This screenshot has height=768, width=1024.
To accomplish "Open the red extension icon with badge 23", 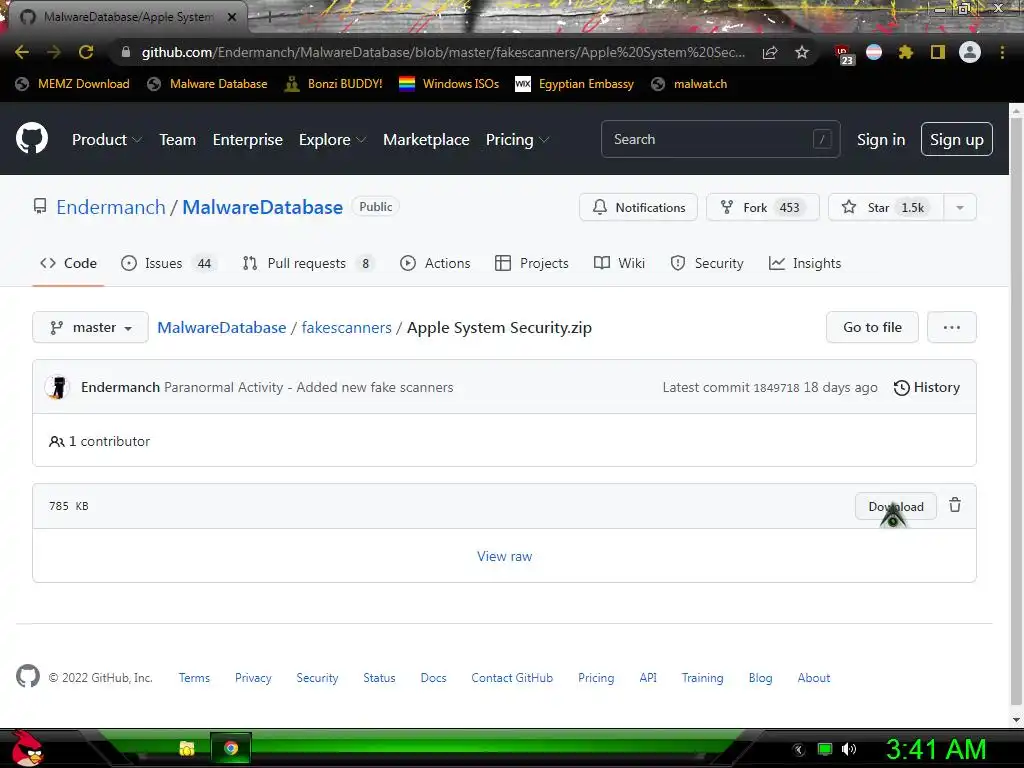I will (844, 54).
